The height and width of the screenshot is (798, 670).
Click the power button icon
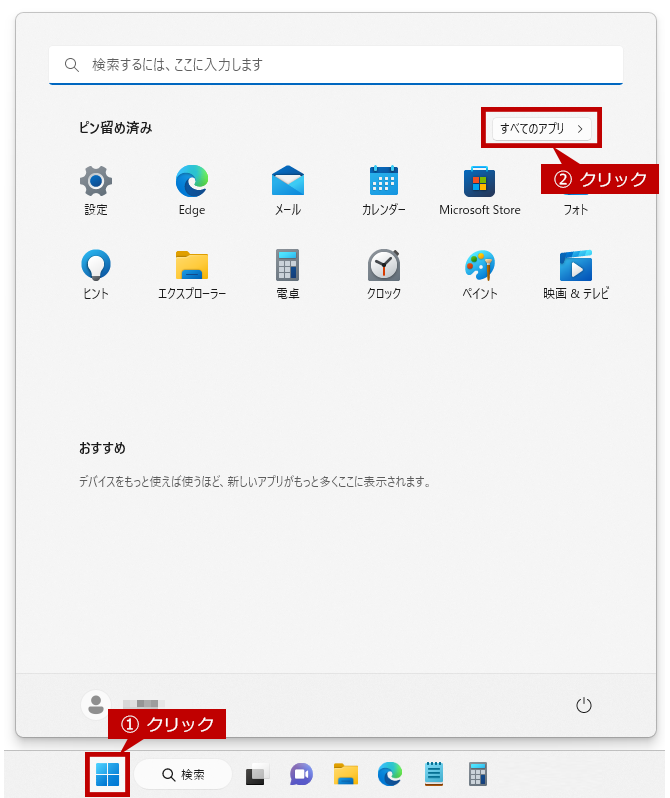pyautogui.click(x=583, y=705)
